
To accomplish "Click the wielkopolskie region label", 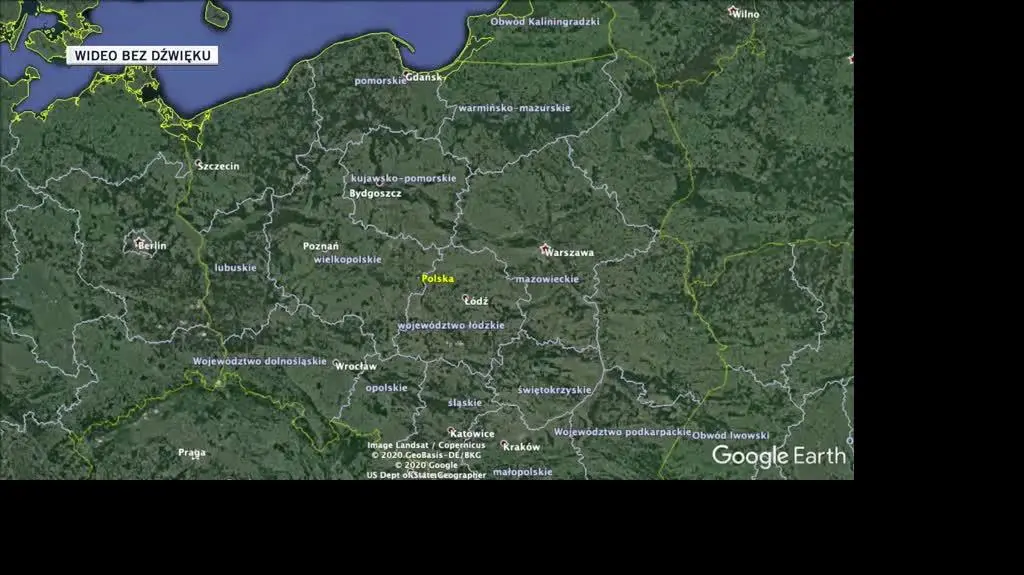I will (347, 259).
